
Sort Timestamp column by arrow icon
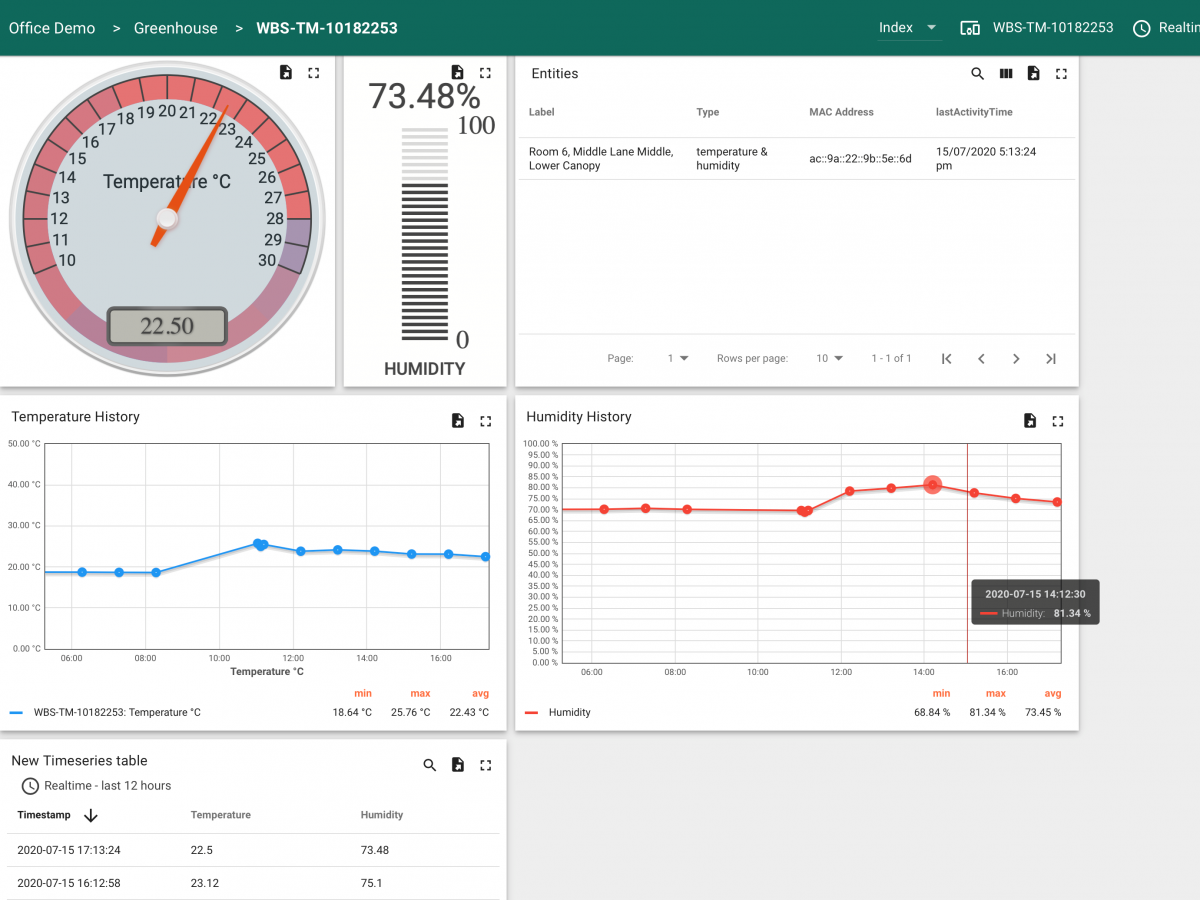pos(91,815)
